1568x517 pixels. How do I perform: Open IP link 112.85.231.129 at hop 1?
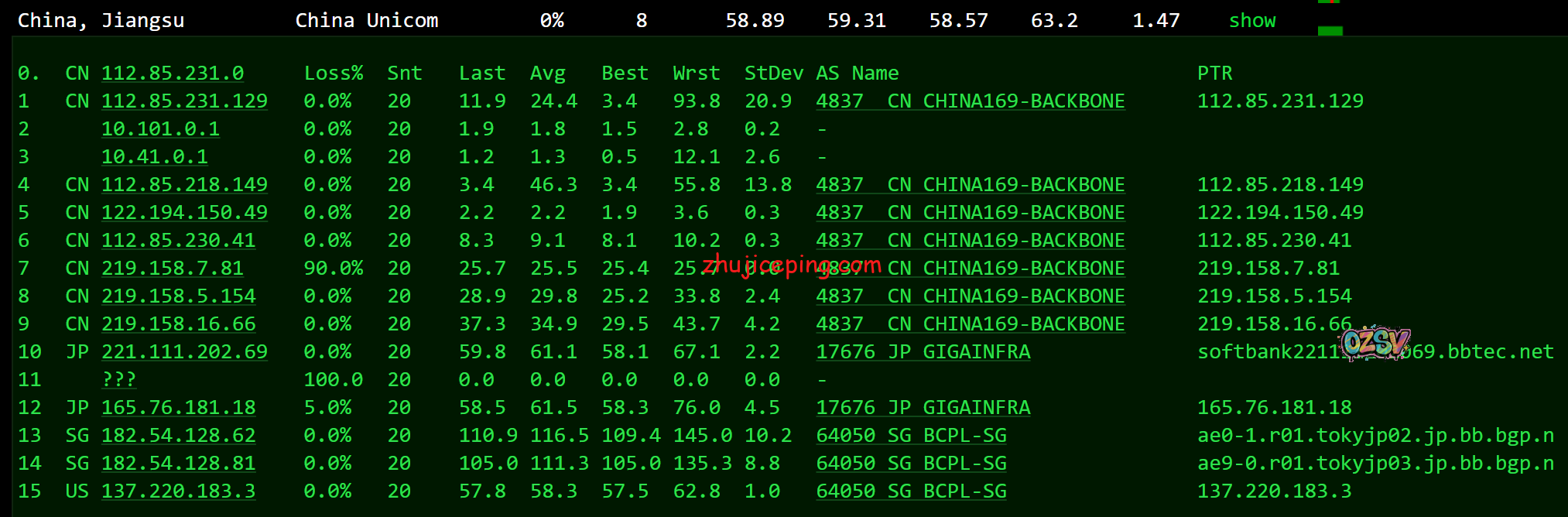pos(184,101)
